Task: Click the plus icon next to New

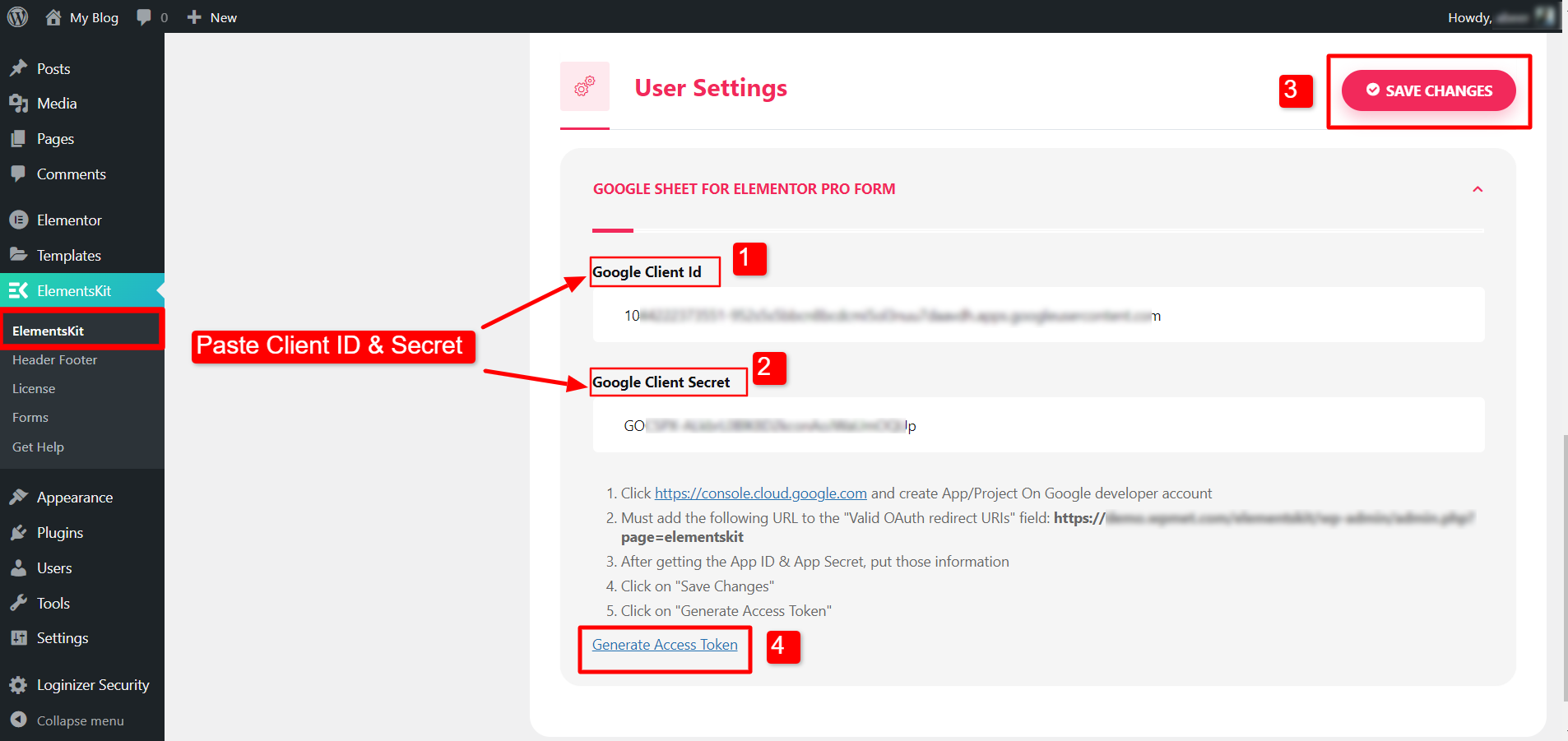Action: (x=194, y=17)
